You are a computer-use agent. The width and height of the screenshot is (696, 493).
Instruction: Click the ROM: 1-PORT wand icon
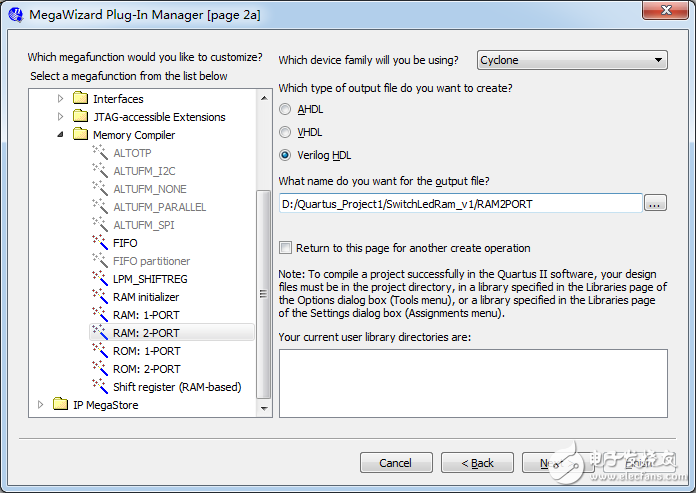pos(100,351)
